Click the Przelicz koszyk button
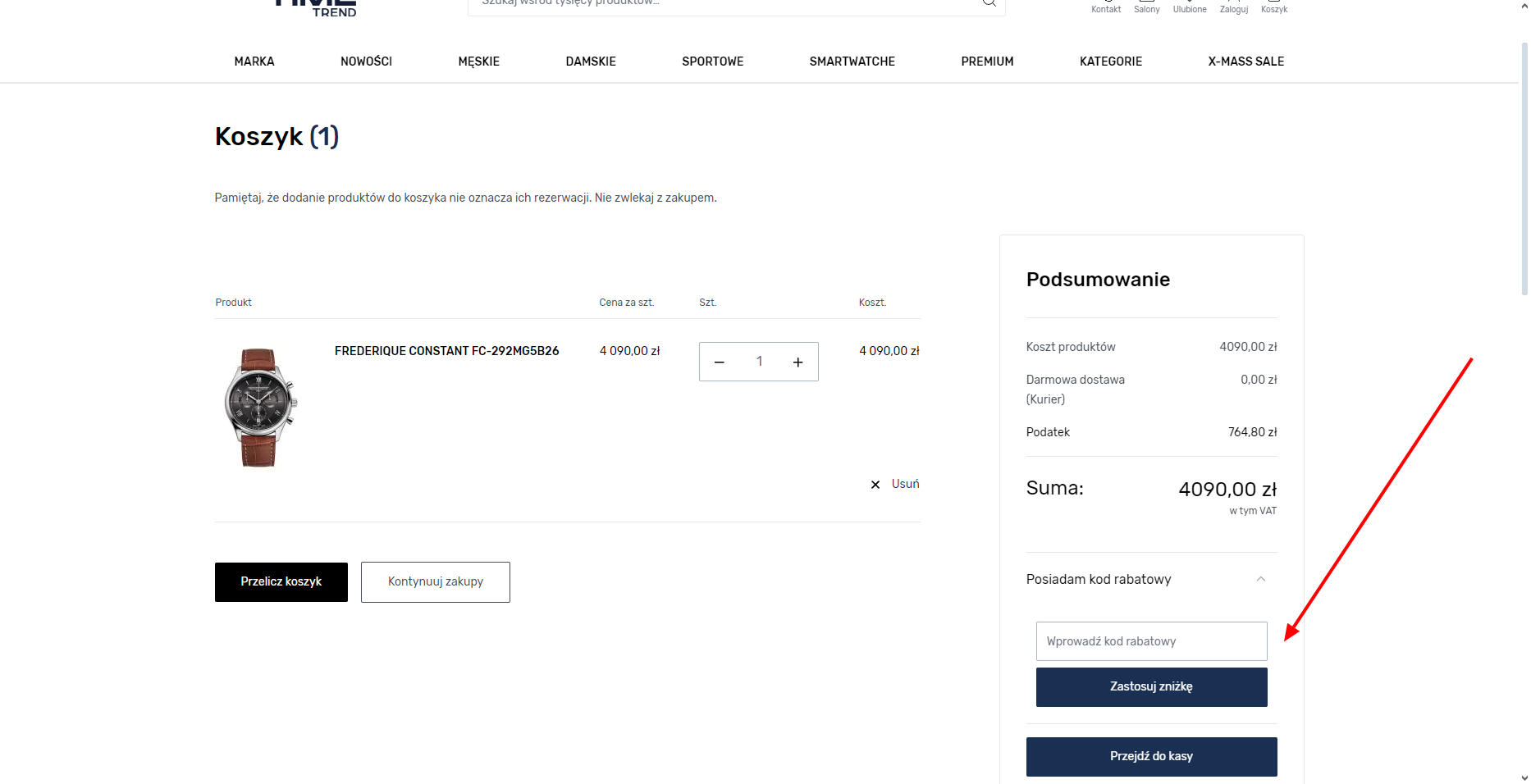This screenshot has height=784, width=1531. coord(281,582)
